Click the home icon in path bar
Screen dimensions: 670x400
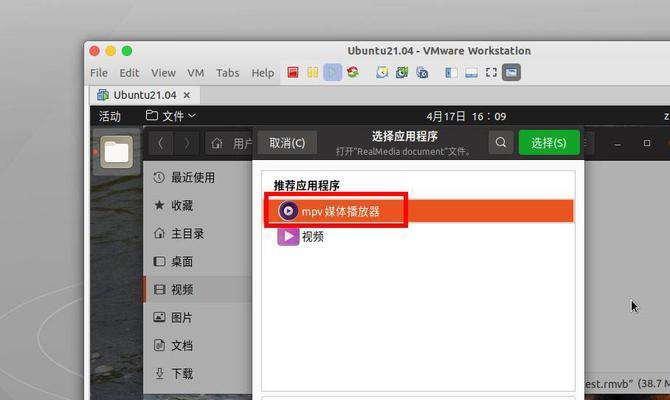(217, 143)
